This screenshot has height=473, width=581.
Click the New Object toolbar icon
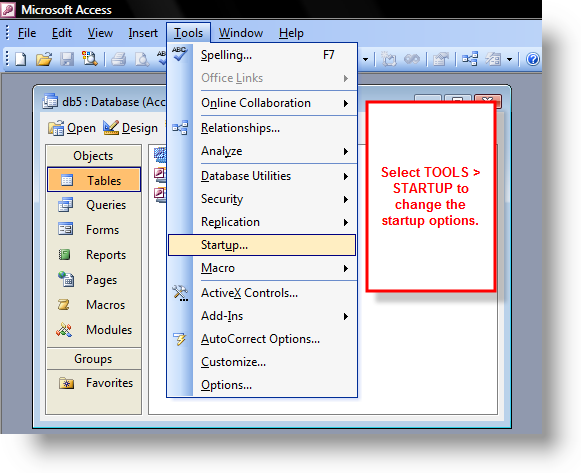[x=493, y=59]
